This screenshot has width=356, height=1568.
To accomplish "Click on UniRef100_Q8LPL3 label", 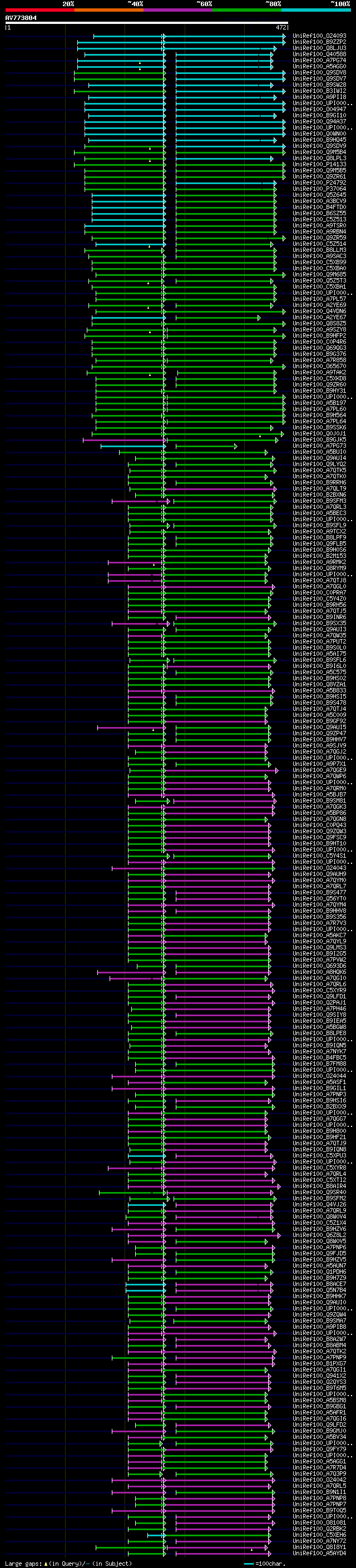I will 319,159.
